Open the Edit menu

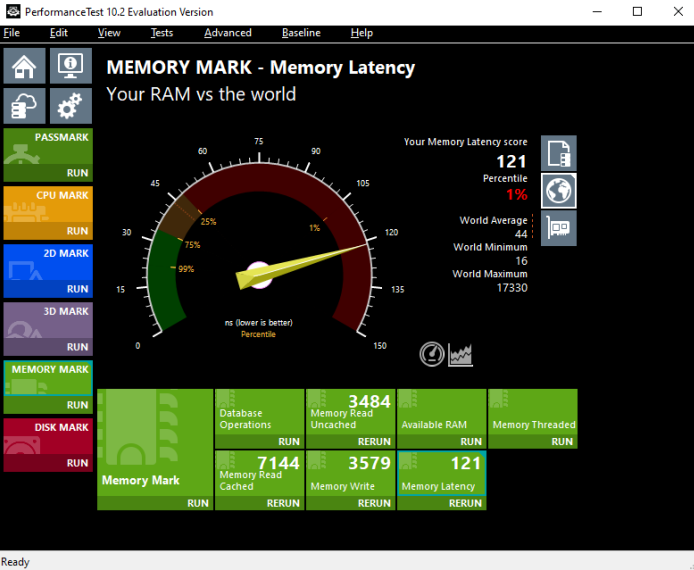[59, 33]
